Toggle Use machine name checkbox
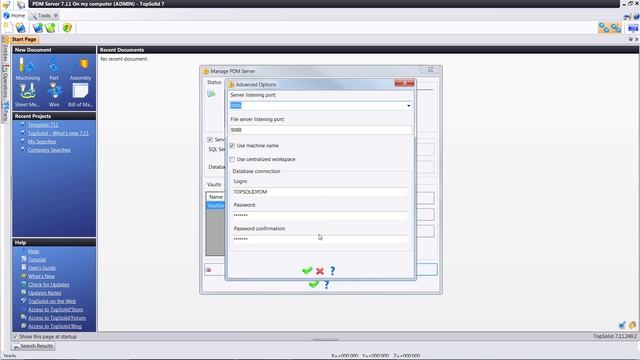The image size is (640, 360). [232, 146]
